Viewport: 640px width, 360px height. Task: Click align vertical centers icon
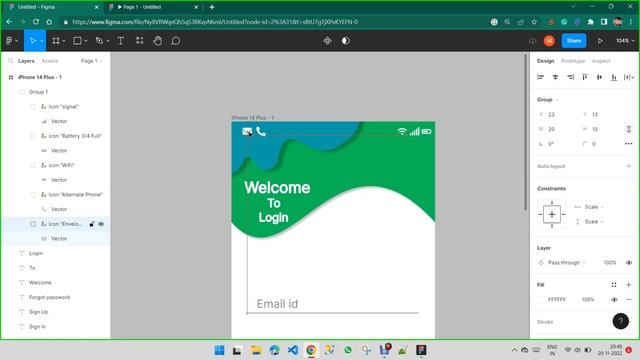(599, 77)
